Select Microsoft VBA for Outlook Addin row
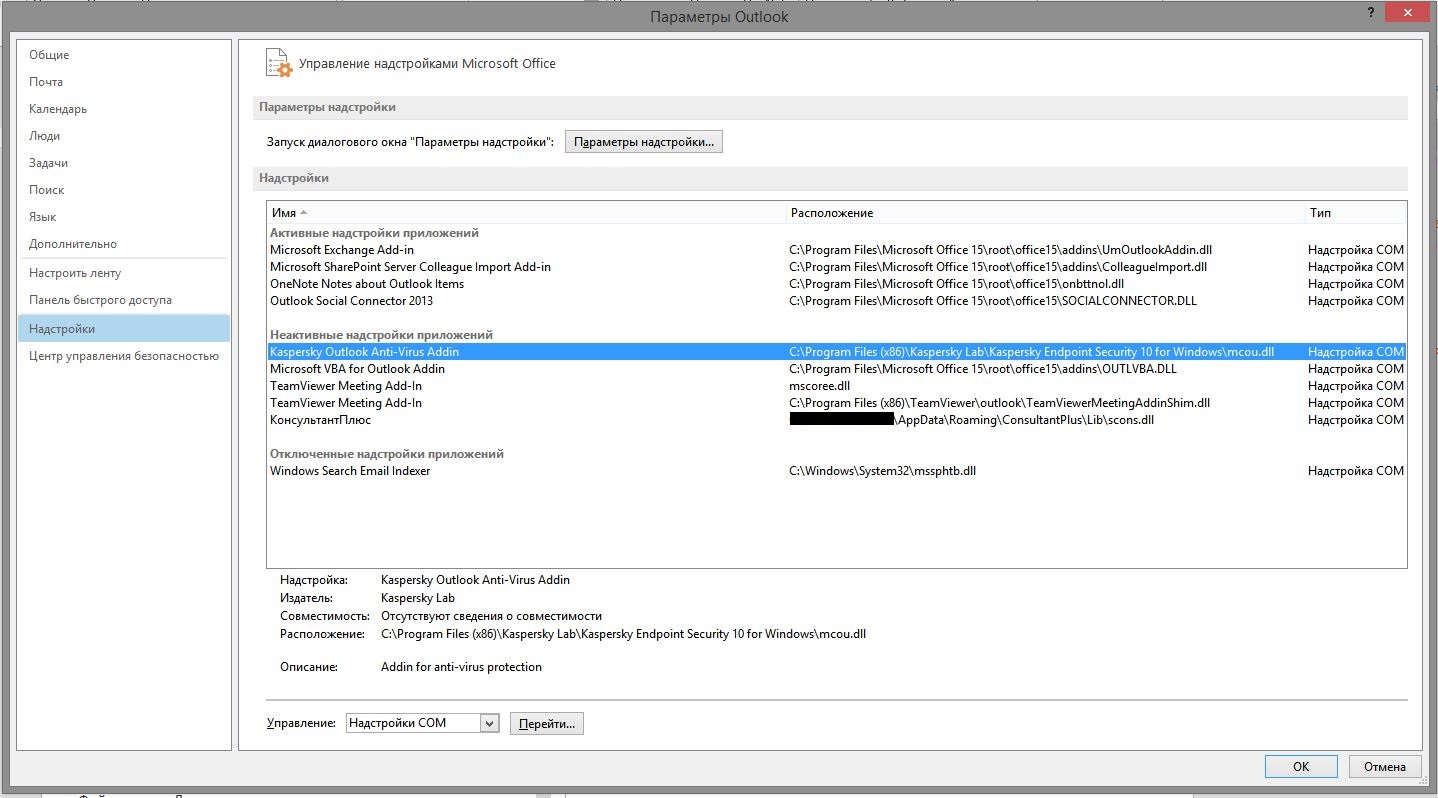The height and width of the screenshot is (798, 1438). [x=836, y=369]
